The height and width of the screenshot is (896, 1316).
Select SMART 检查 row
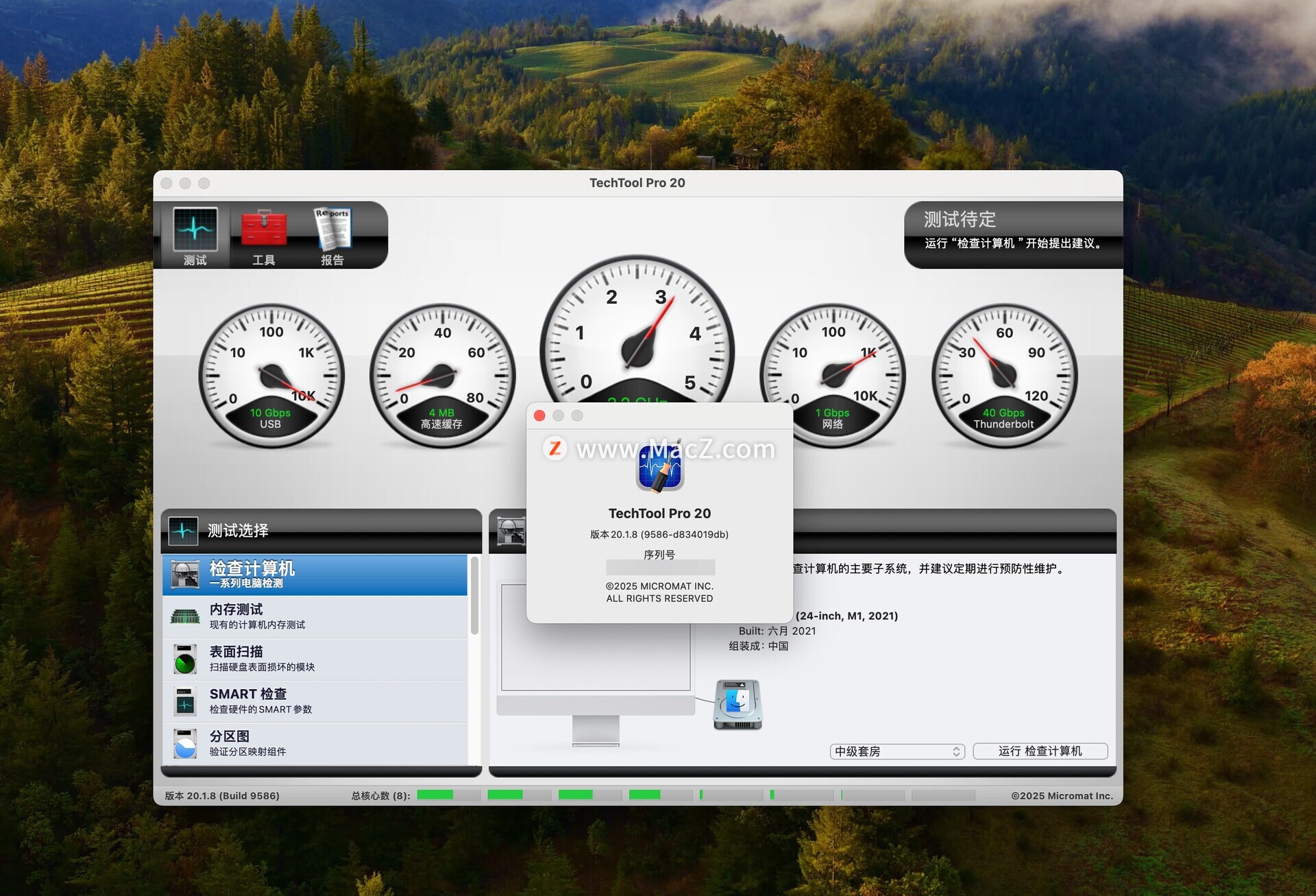pyautogui.click(x=315, y=701)
